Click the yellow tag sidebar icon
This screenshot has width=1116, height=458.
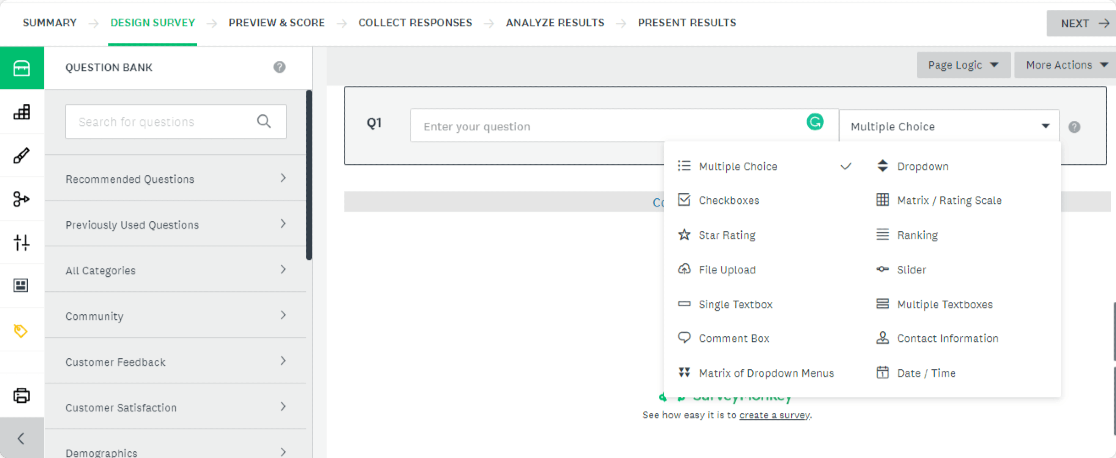[x=21, y=330]
